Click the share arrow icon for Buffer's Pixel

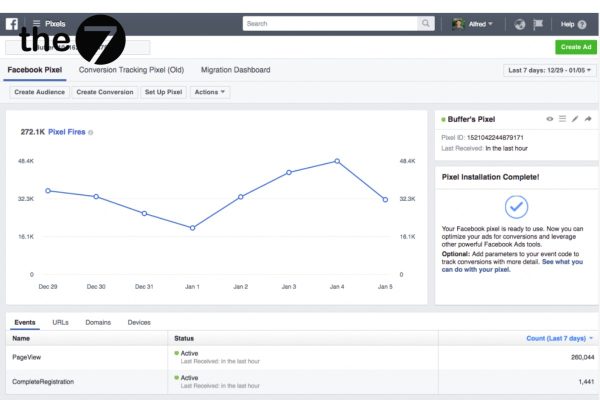click(586, 119)
